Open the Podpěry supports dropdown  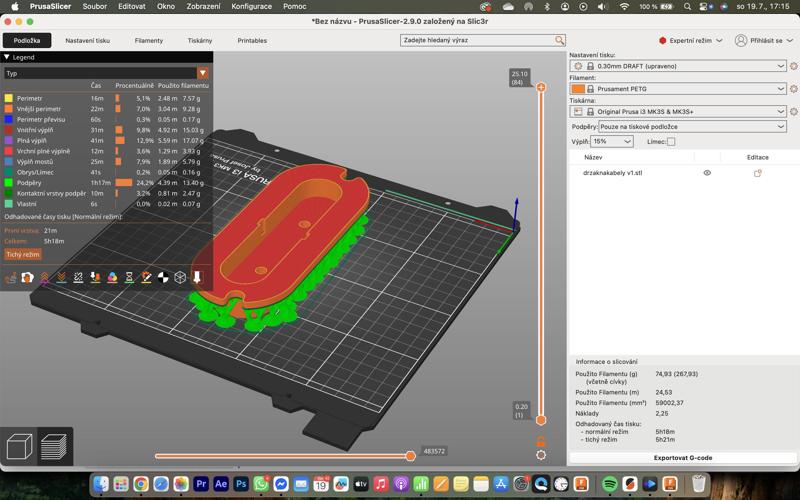tap(692, 127)
